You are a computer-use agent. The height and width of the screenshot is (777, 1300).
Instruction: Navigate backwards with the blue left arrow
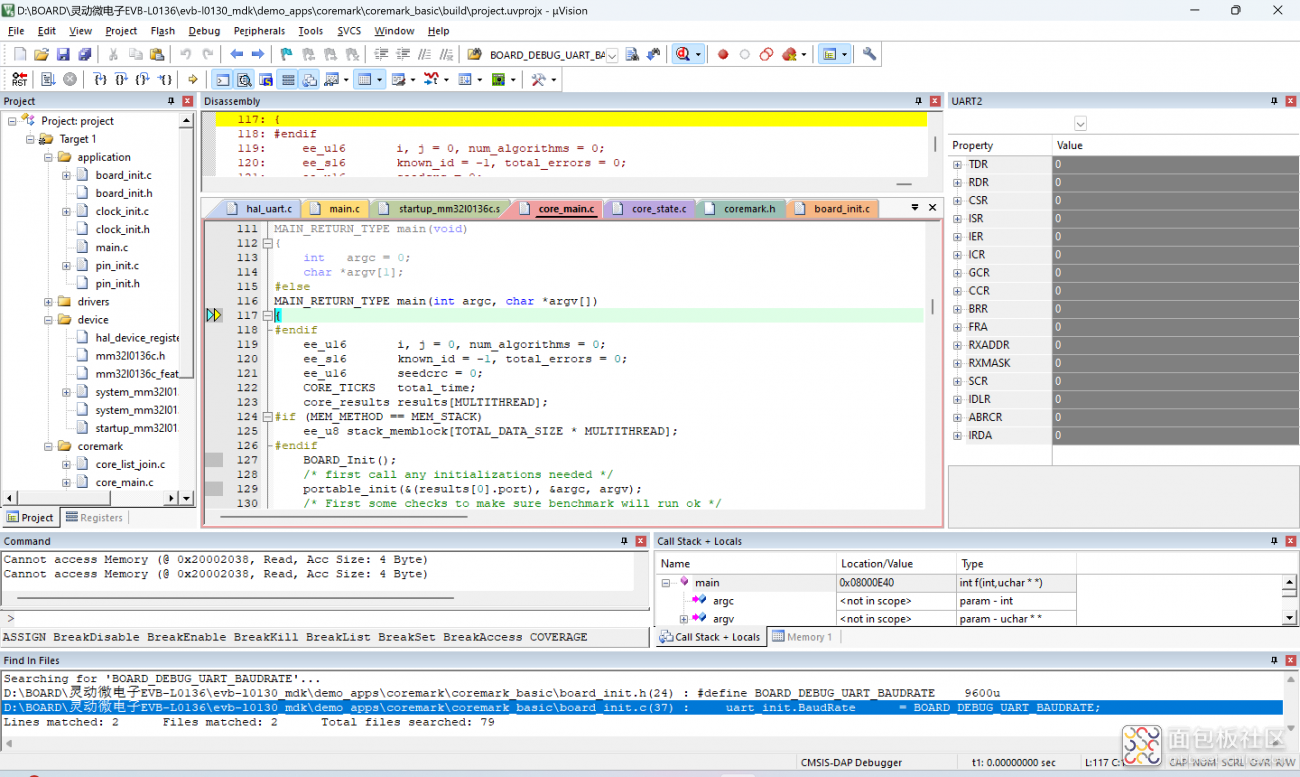tap(236, 54)
